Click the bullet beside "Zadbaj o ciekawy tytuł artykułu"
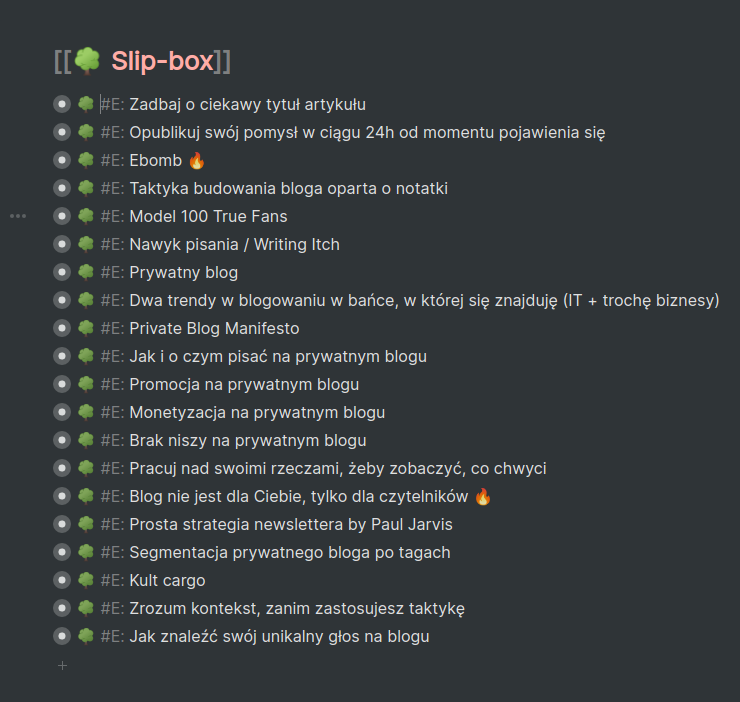Viewport: 740px width, 702px height. 62,104
